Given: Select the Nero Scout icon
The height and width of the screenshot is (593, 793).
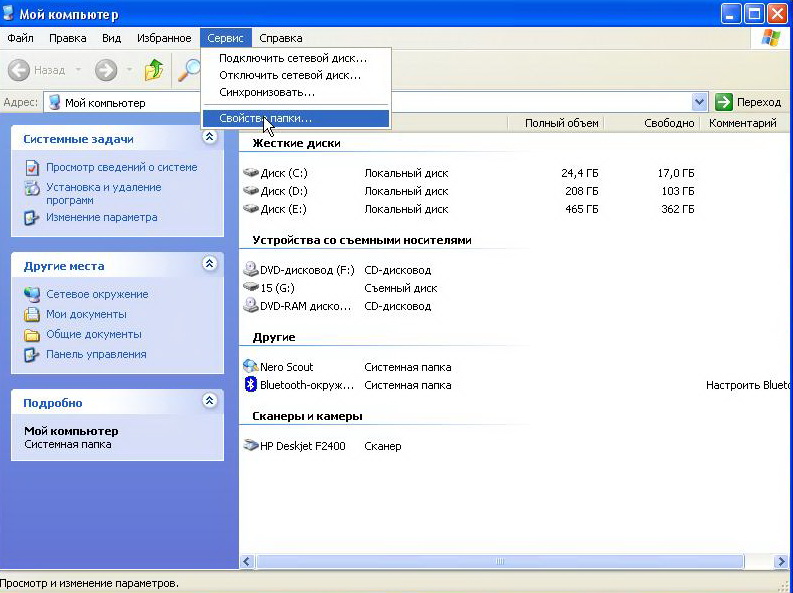Looking at the screenshot, I should pos(251,367).
